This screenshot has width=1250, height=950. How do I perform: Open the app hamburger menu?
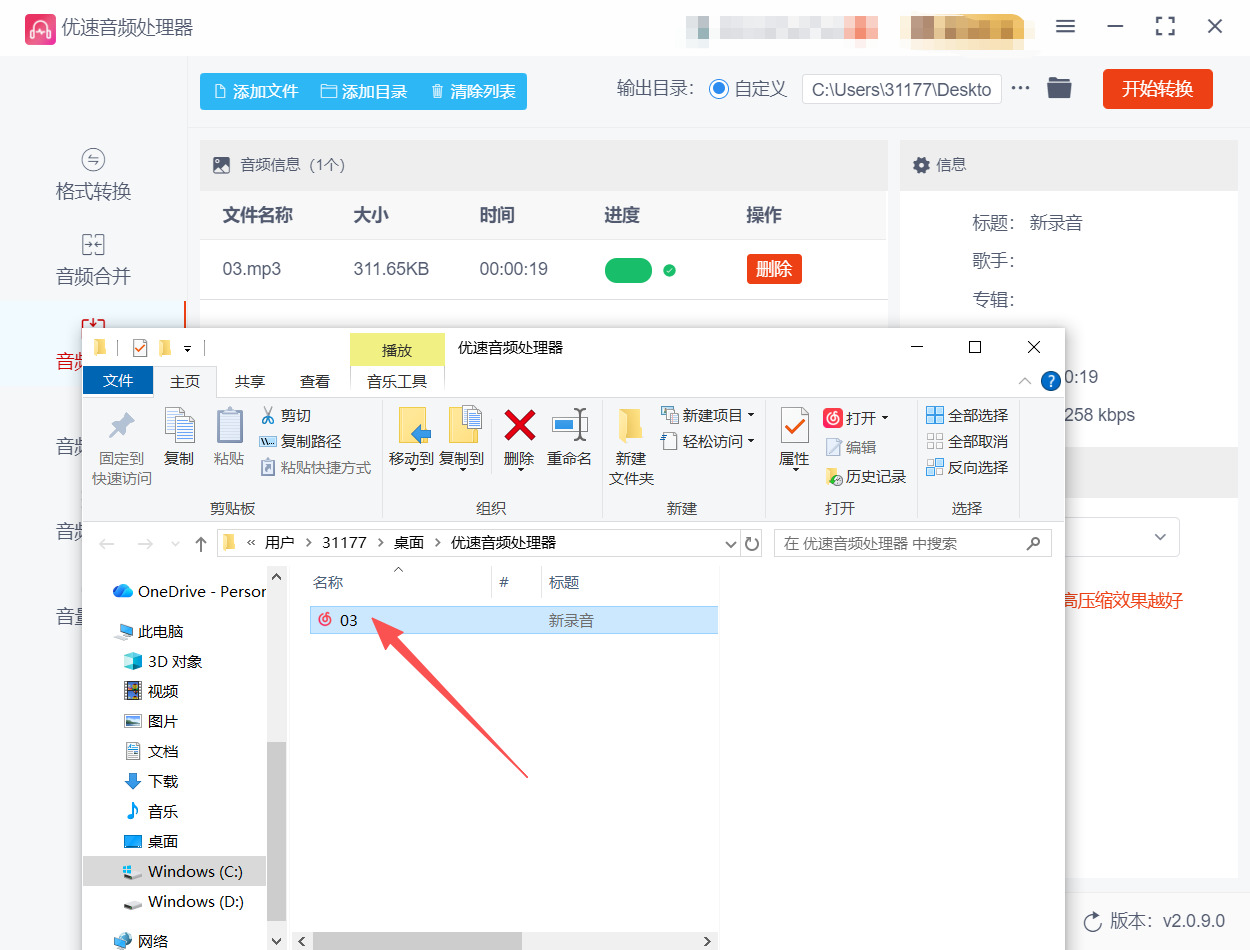pos(1065,27)
